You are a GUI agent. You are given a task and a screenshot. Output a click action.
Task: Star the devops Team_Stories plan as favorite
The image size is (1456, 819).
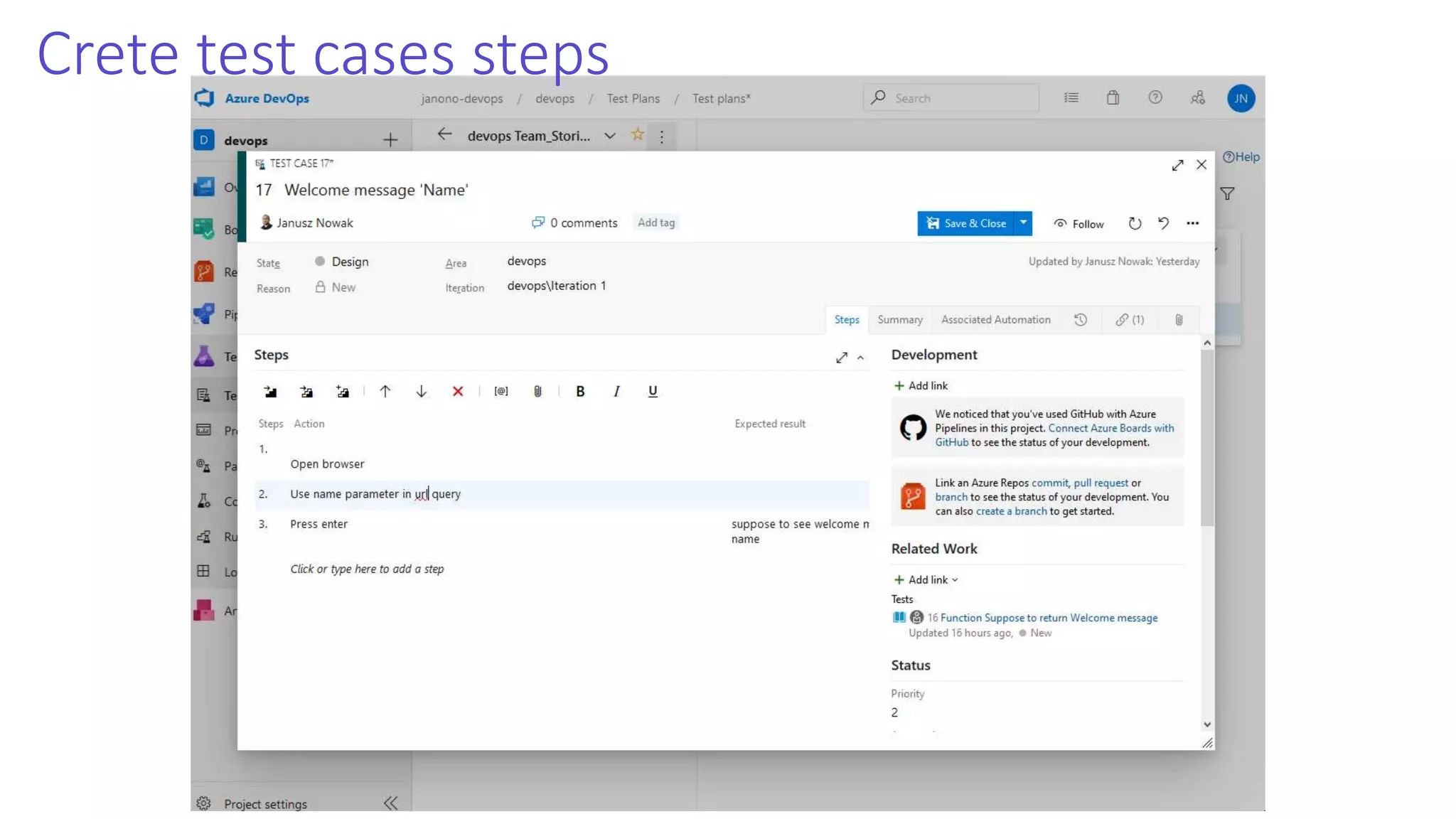tap(638, 135)
